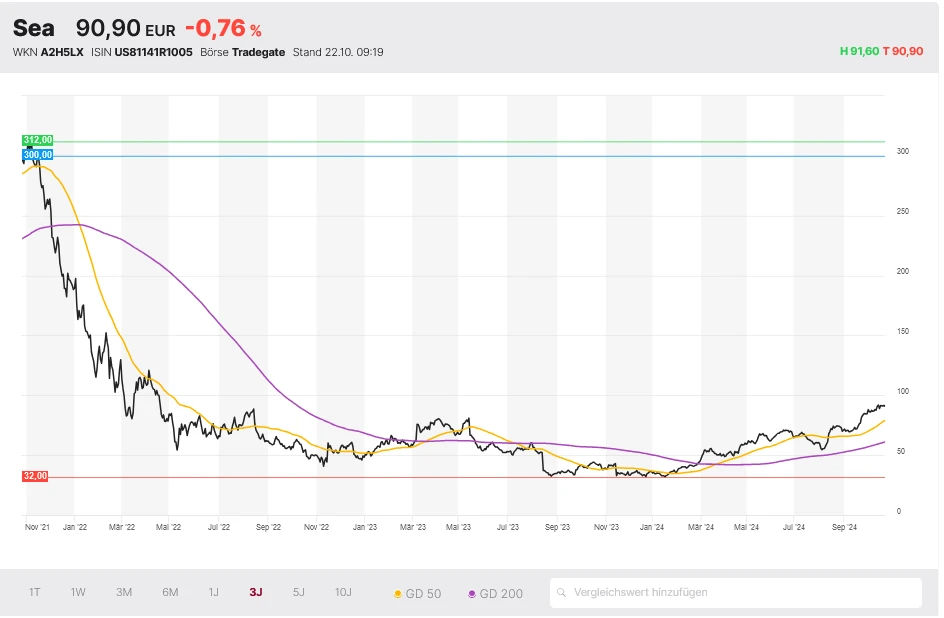This screenshot has width=944, height=618.
Task: Show the 10J chart range
Action: point(343,592)
